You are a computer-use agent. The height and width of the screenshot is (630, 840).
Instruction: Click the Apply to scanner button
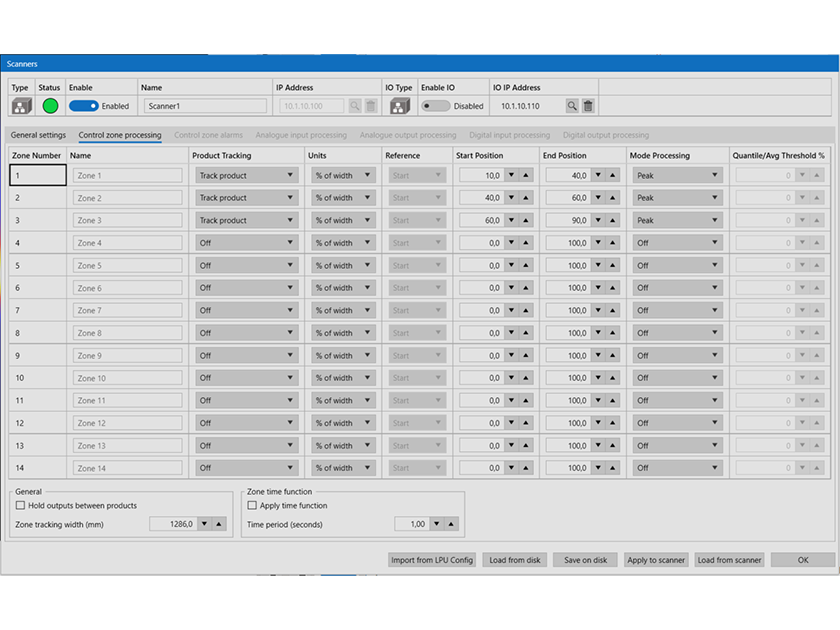[656, 560]
